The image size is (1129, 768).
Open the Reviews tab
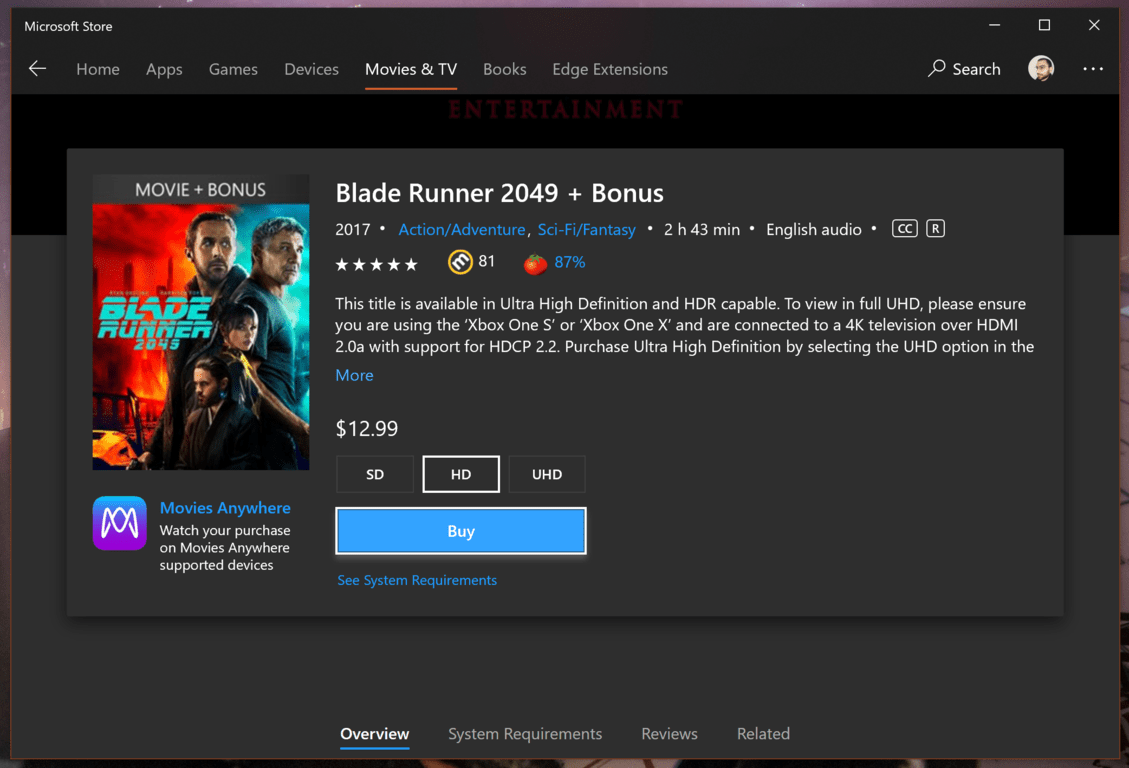pos(670,733)
